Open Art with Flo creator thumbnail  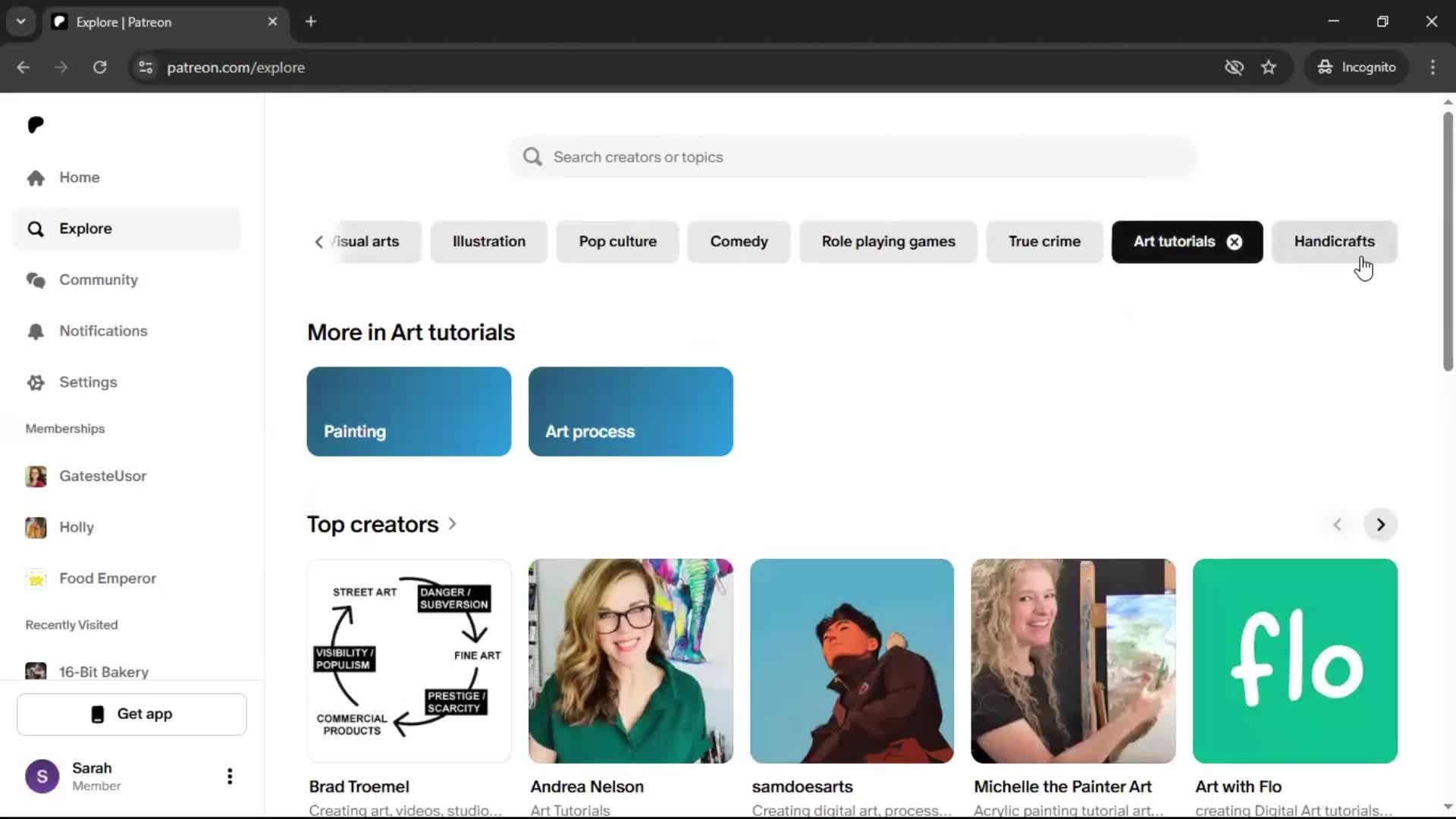click(x=1295, y=661)
